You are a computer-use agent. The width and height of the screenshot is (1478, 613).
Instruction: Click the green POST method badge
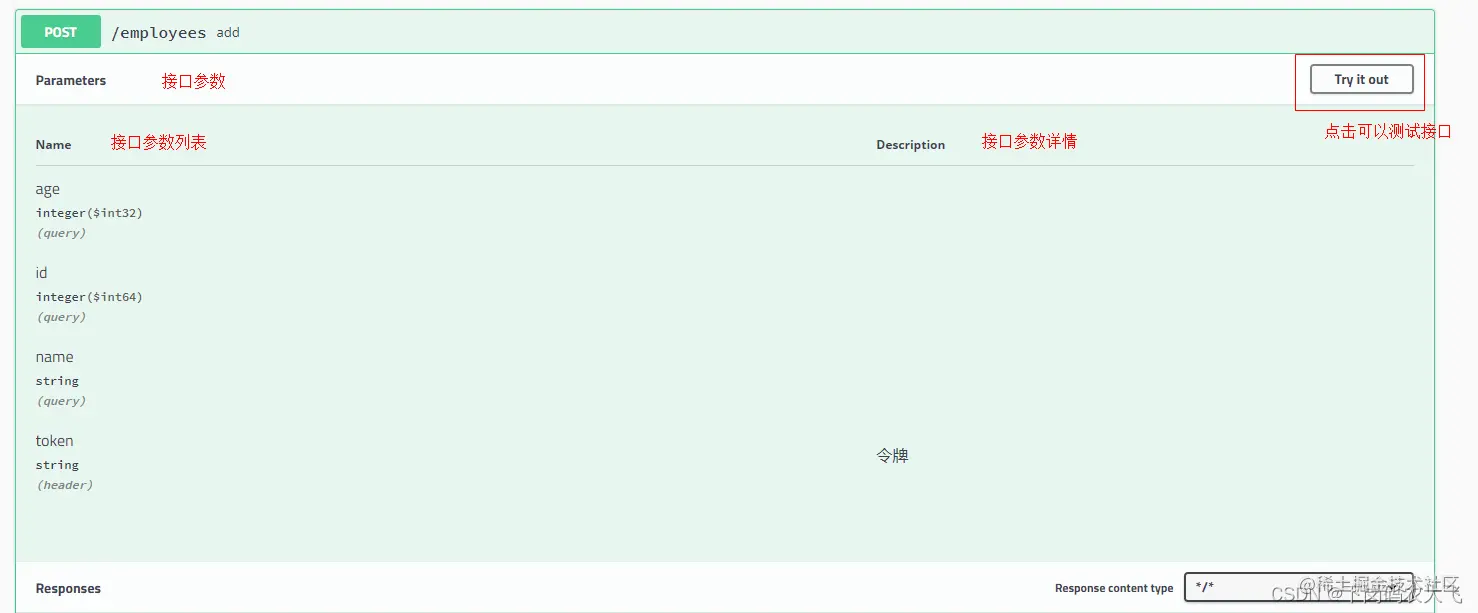60,32
